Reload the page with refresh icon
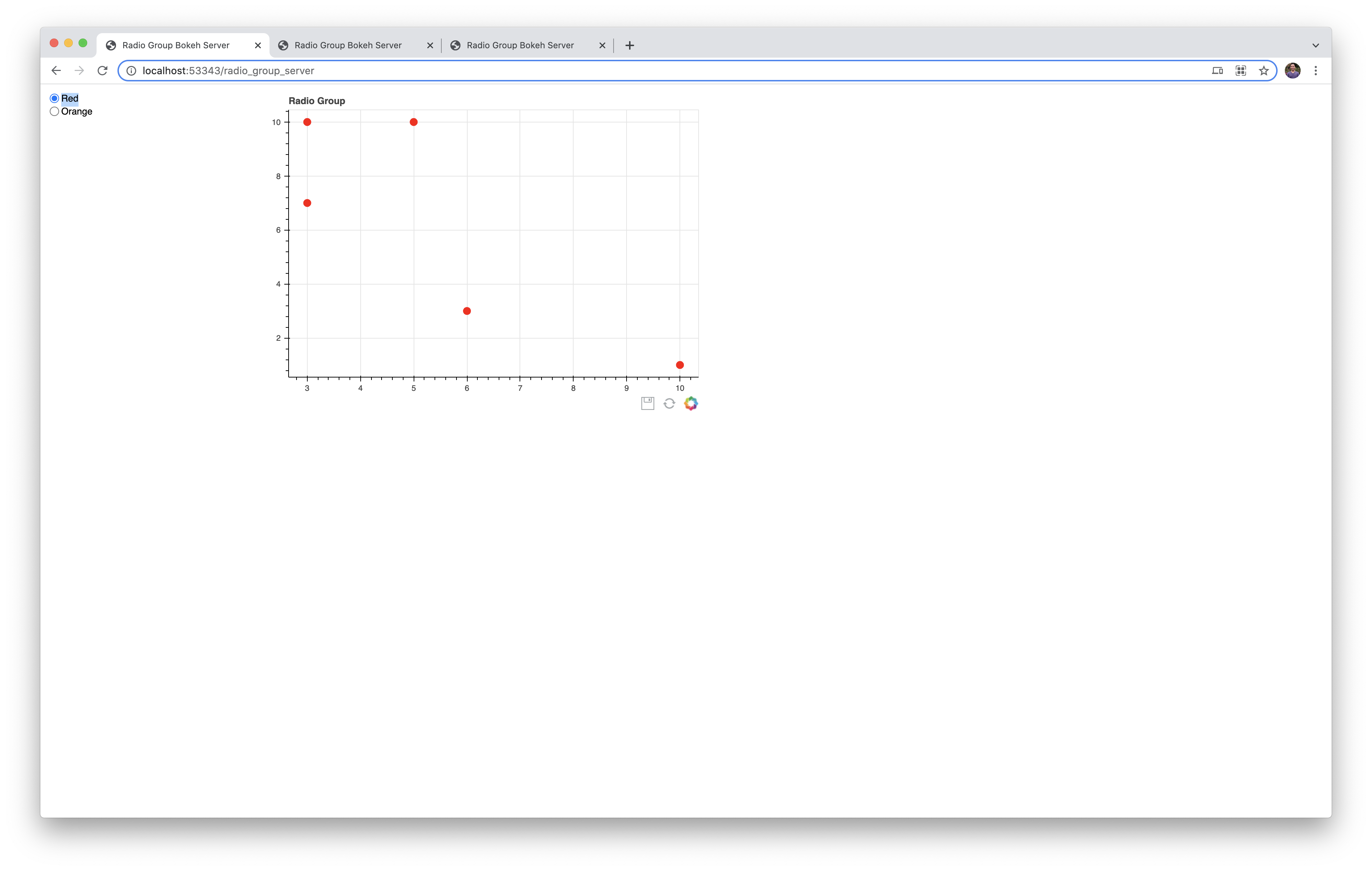1372x871 pixels. pyautogui.click(x=103, y=71)
